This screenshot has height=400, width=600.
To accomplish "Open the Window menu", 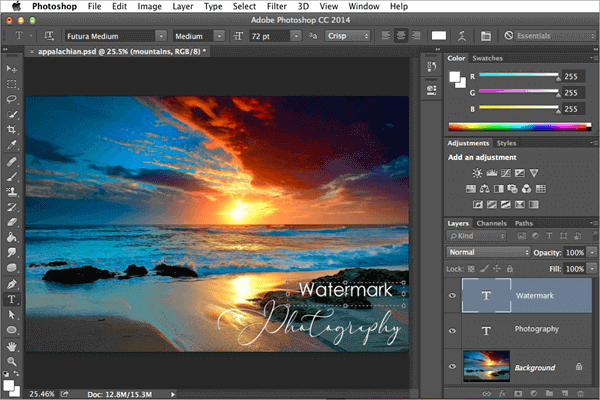I will pyautogui.click(x=364, y=7).
